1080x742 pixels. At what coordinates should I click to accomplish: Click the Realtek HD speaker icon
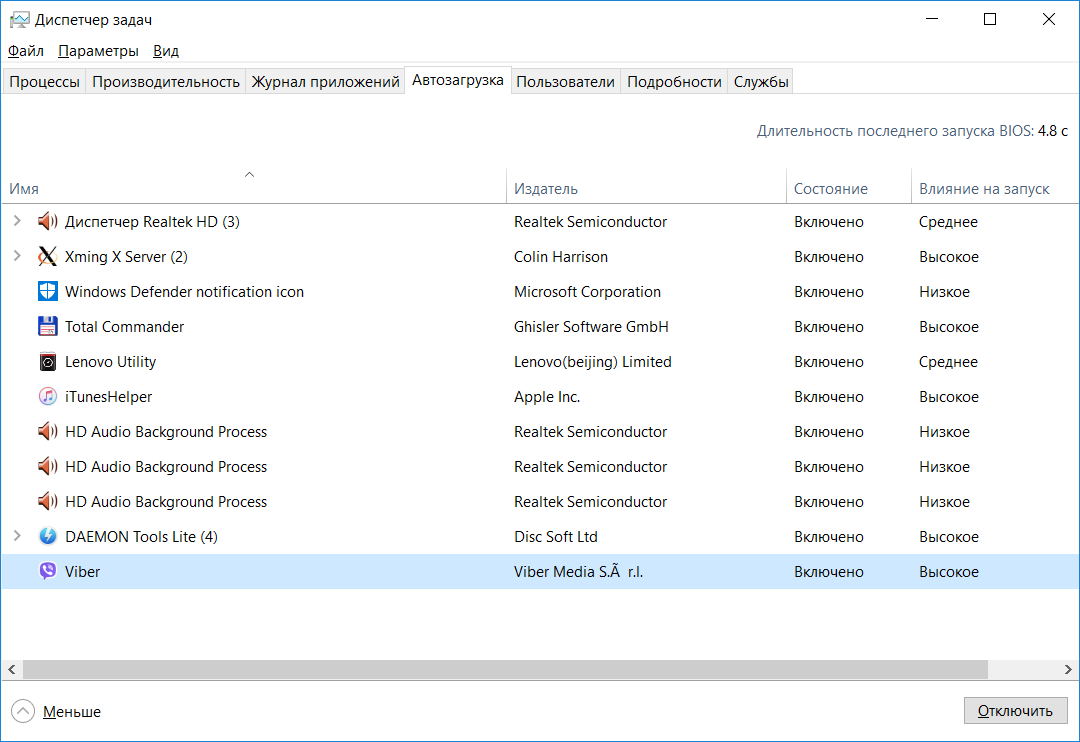tap(48, 222)
